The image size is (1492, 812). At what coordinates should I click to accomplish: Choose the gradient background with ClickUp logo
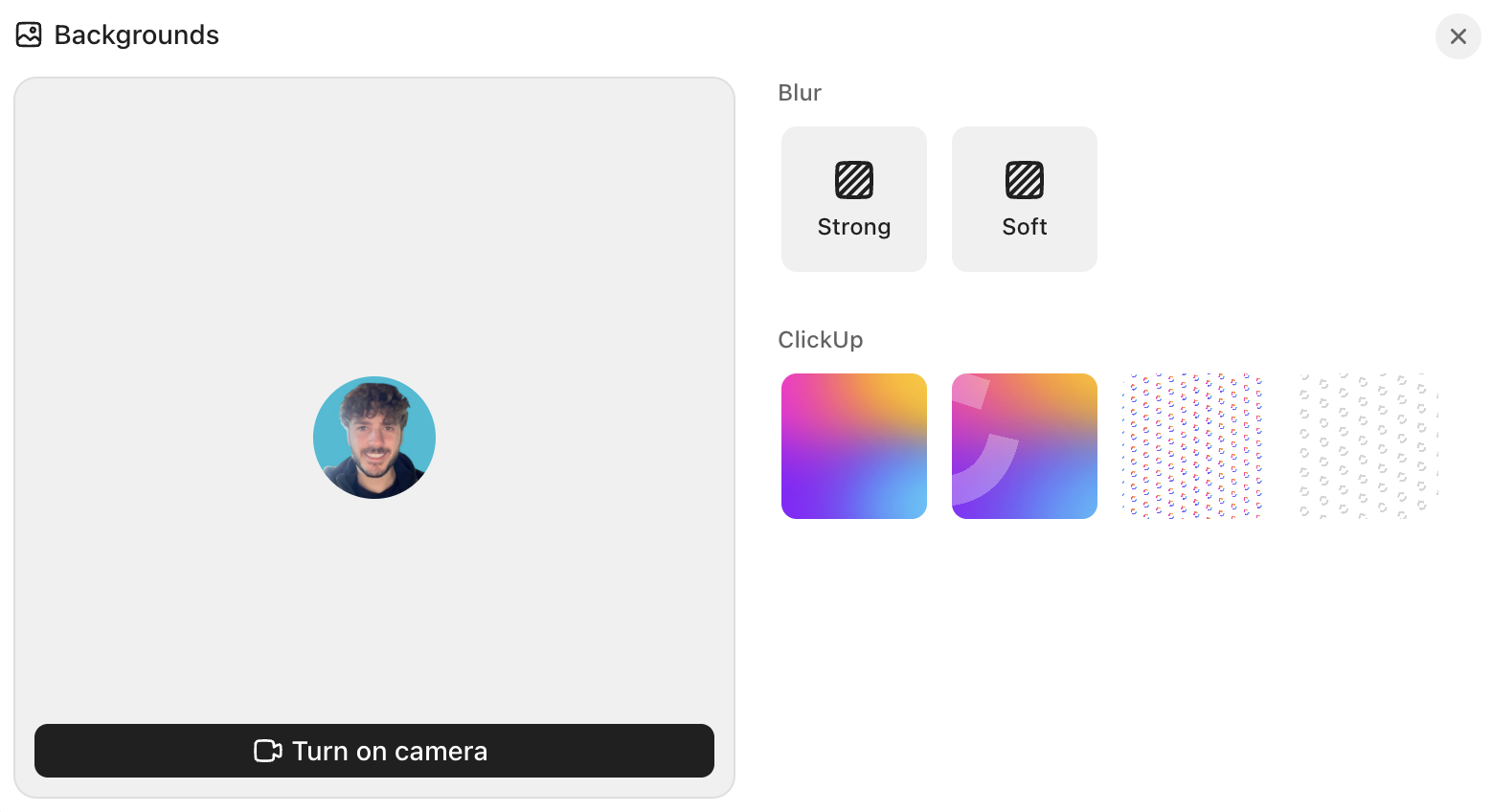coord(1024,445)
